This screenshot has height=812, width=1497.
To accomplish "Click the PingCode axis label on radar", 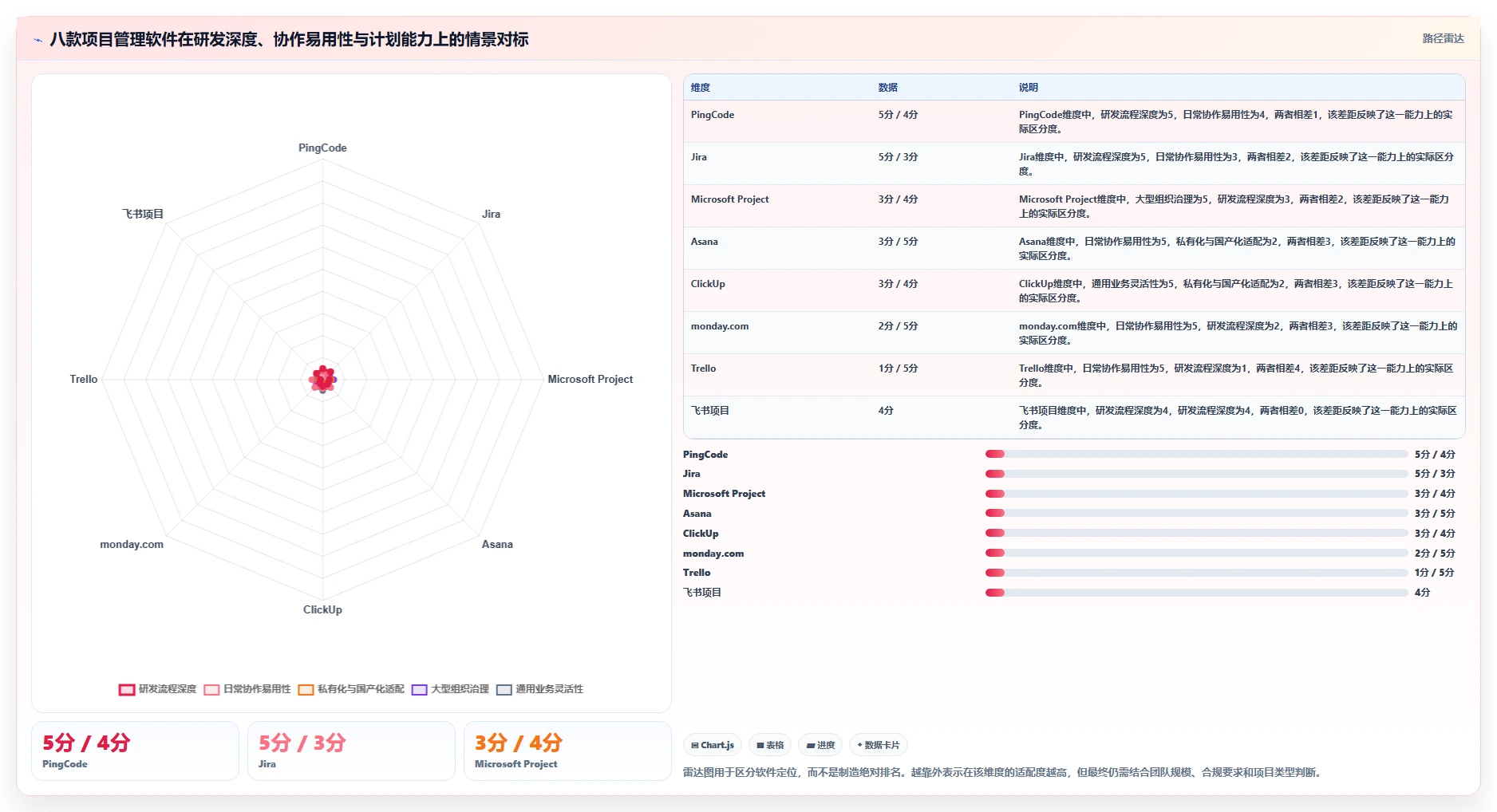I will click(322, 148).
